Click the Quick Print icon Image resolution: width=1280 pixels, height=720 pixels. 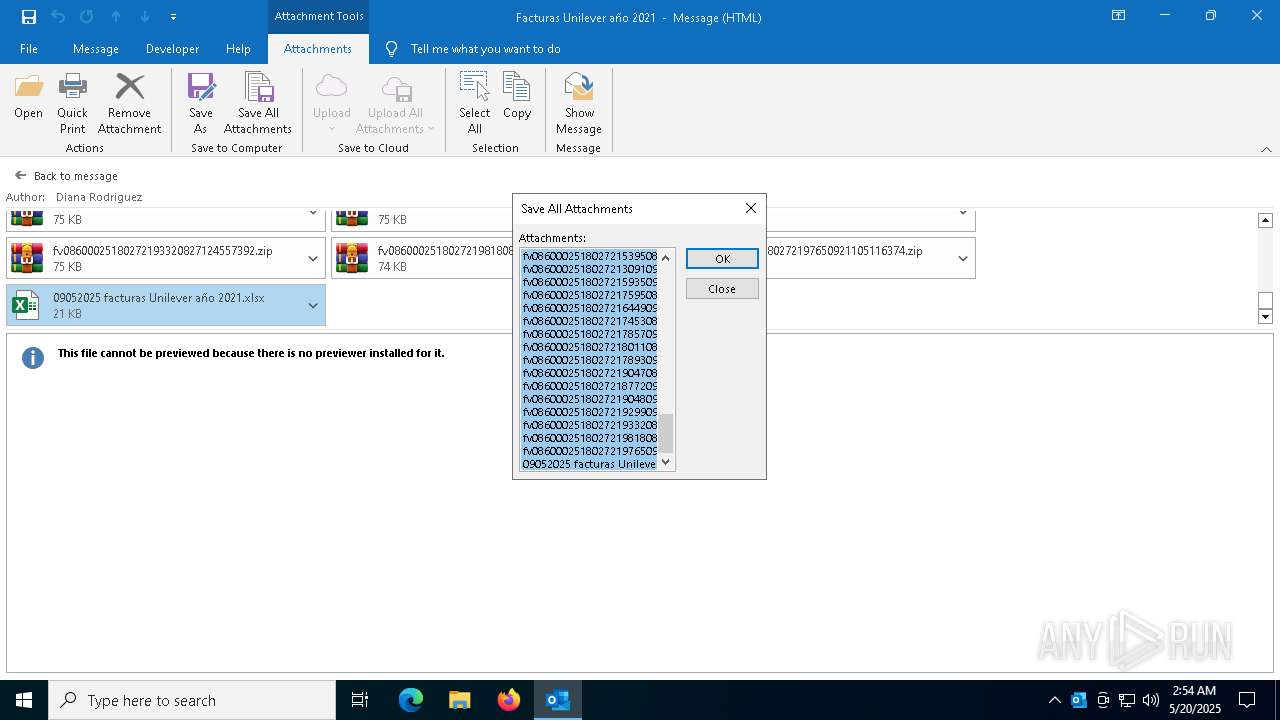pyautogui.click(x=72, y=103)
